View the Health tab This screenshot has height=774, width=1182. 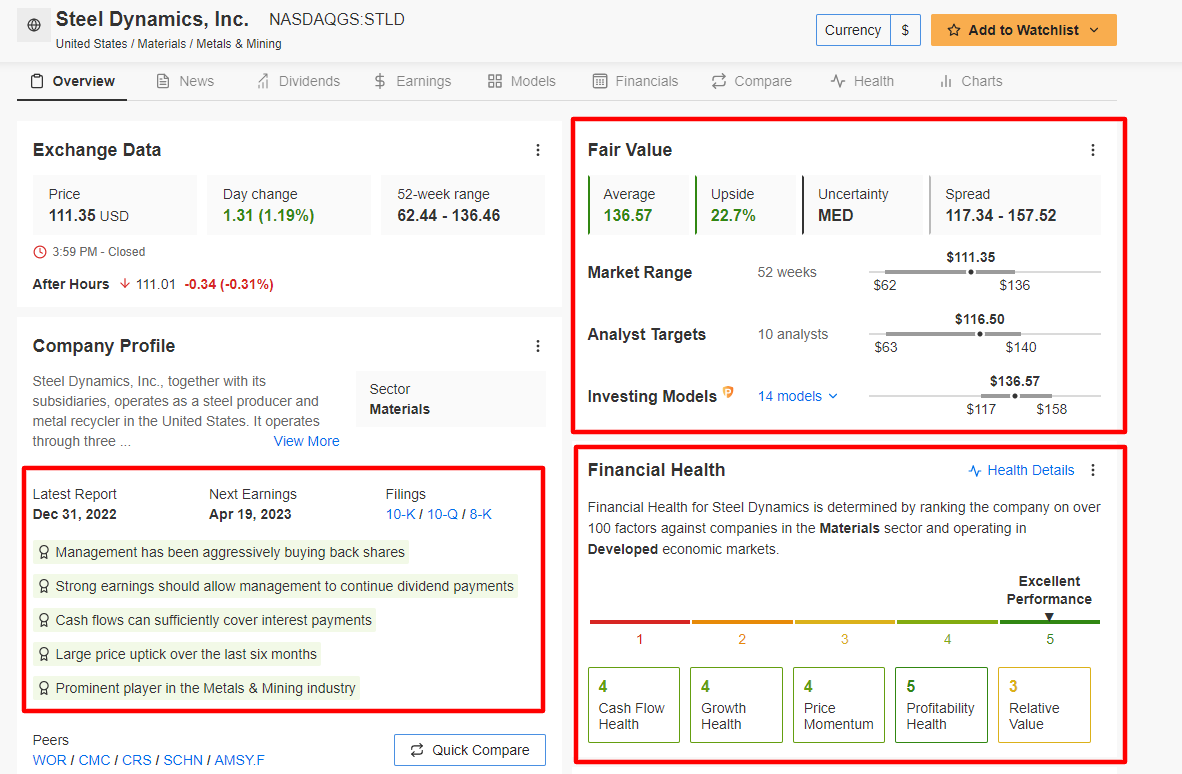pyautogui.click(x=862, y=81)
